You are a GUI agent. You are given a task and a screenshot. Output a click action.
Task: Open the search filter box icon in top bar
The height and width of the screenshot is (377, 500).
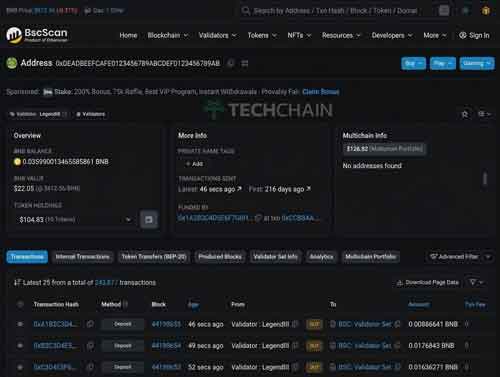444,11
